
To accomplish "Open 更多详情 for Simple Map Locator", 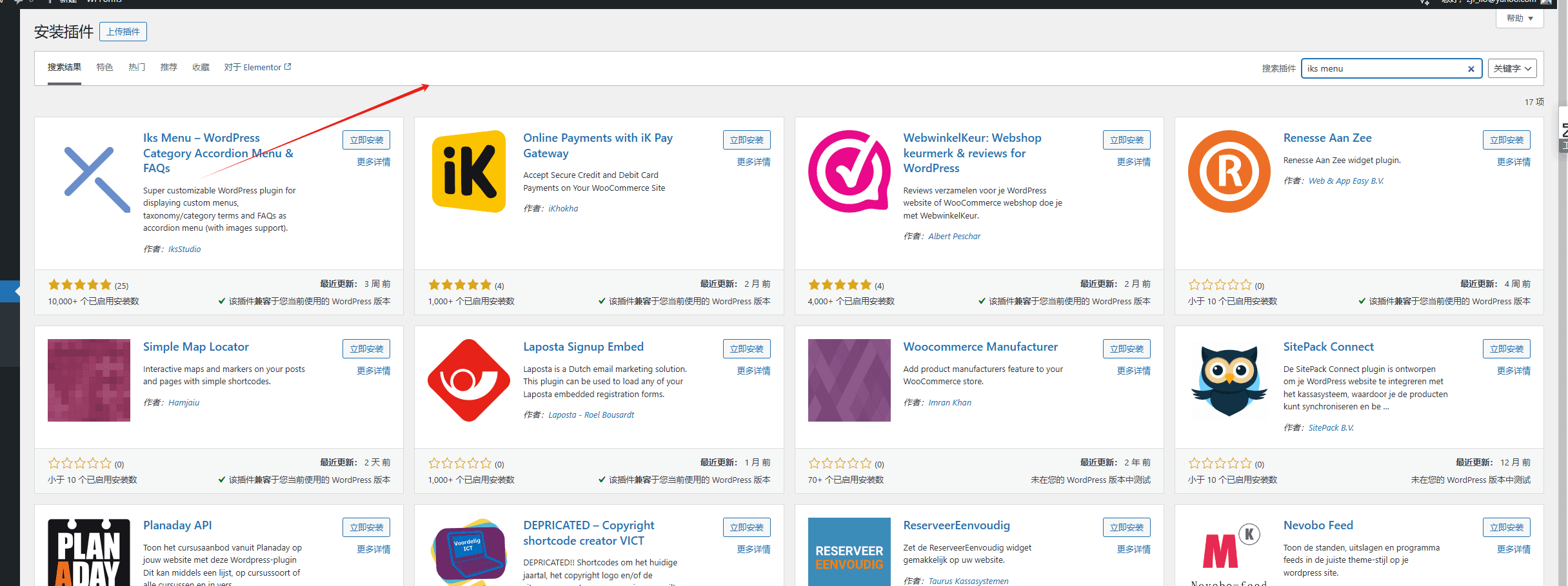I will point(373,371).
